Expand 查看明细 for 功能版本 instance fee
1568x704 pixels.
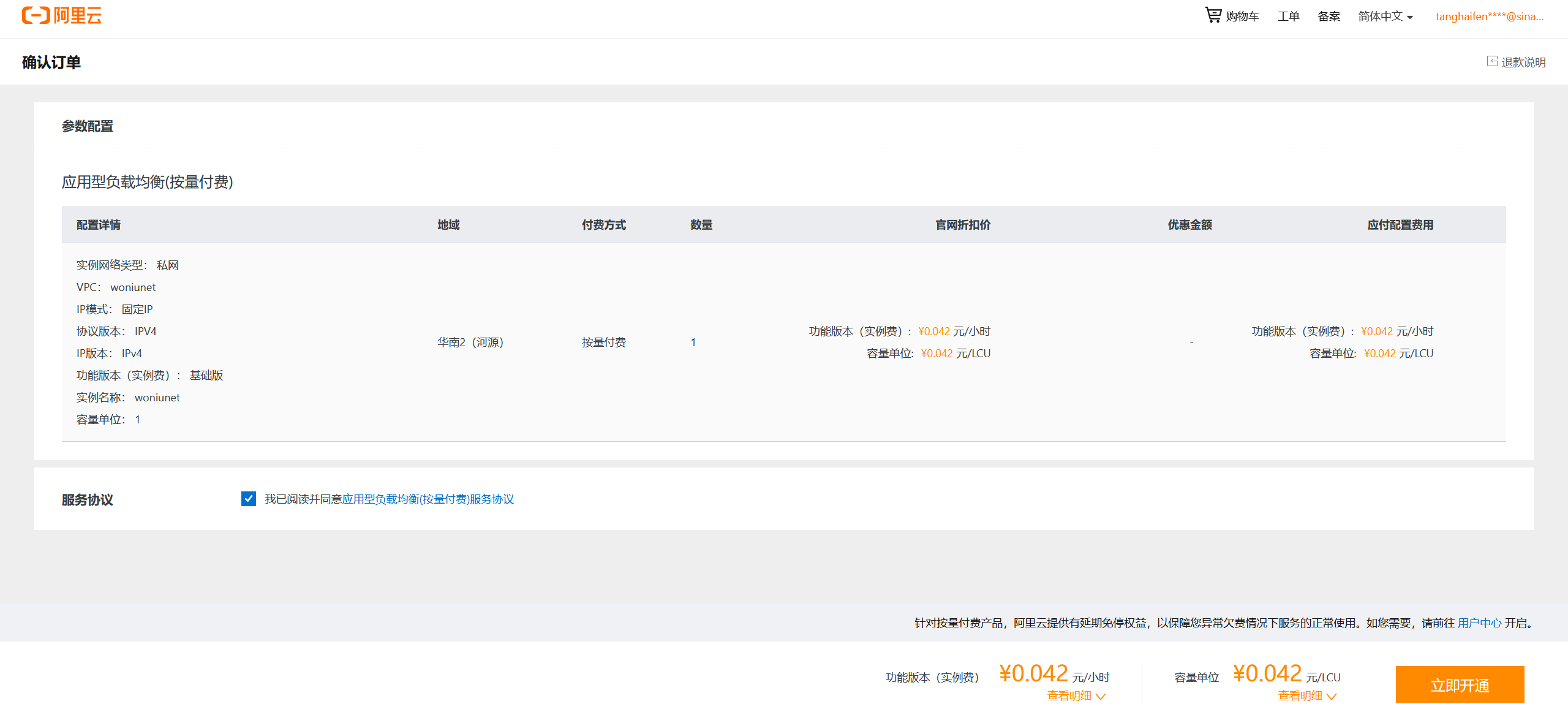[x=1069, y=695]
